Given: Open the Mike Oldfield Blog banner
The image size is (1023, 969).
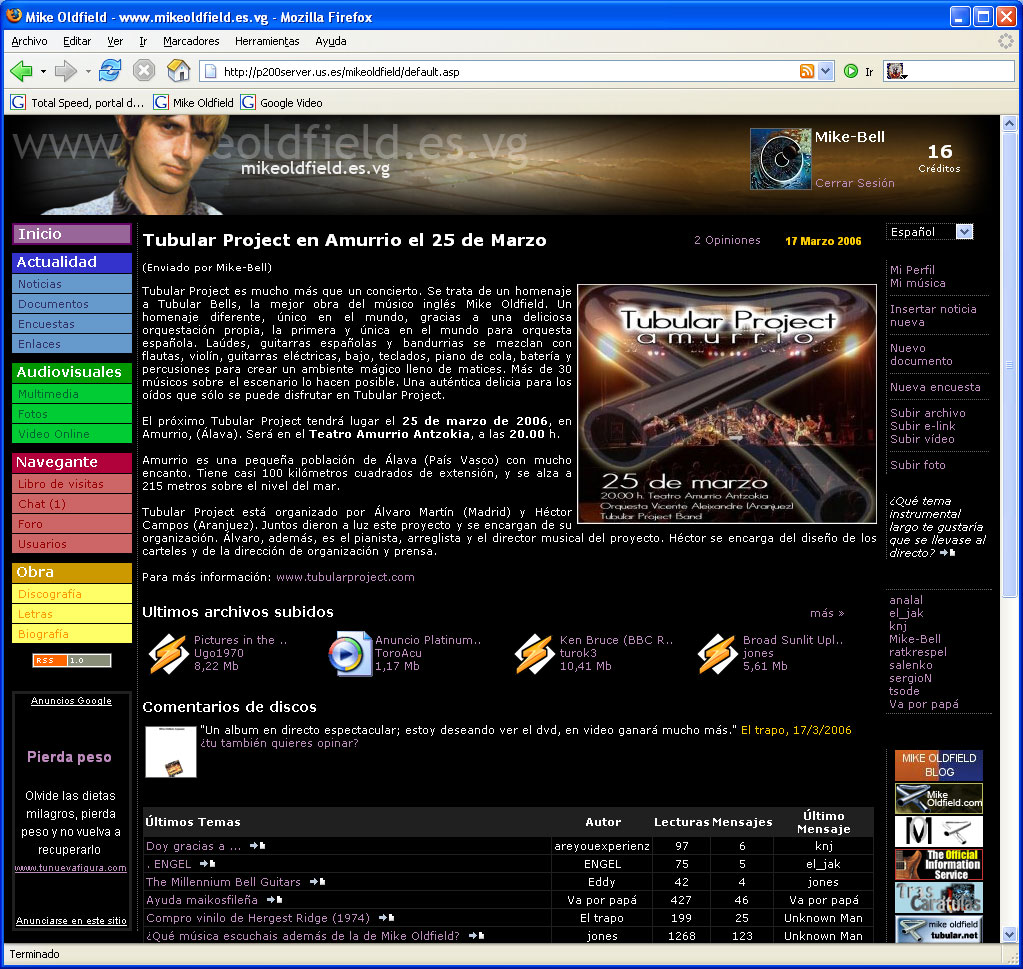Looking at the screenshot, I should click(x=939, y=765).
